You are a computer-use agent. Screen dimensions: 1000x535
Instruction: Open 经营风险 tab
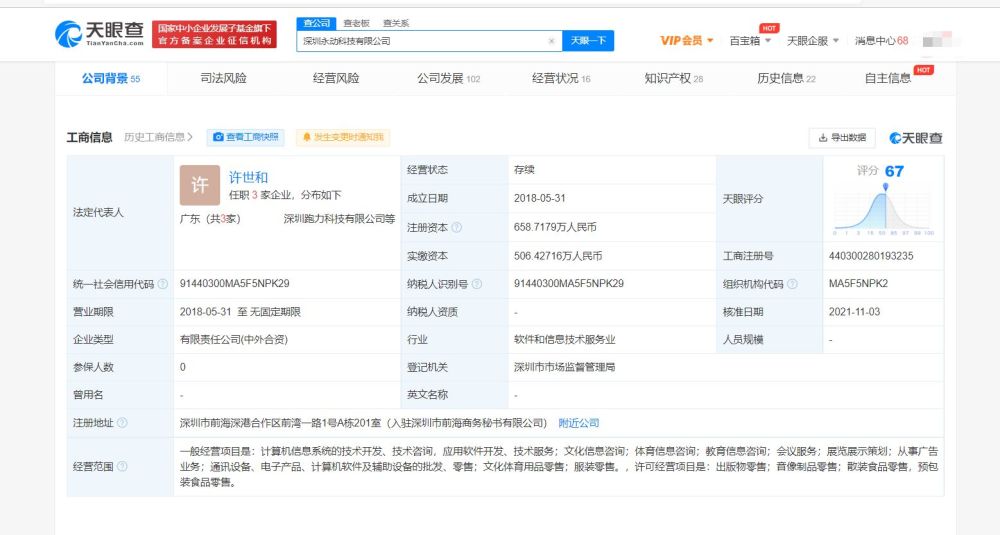pos(336,78)
